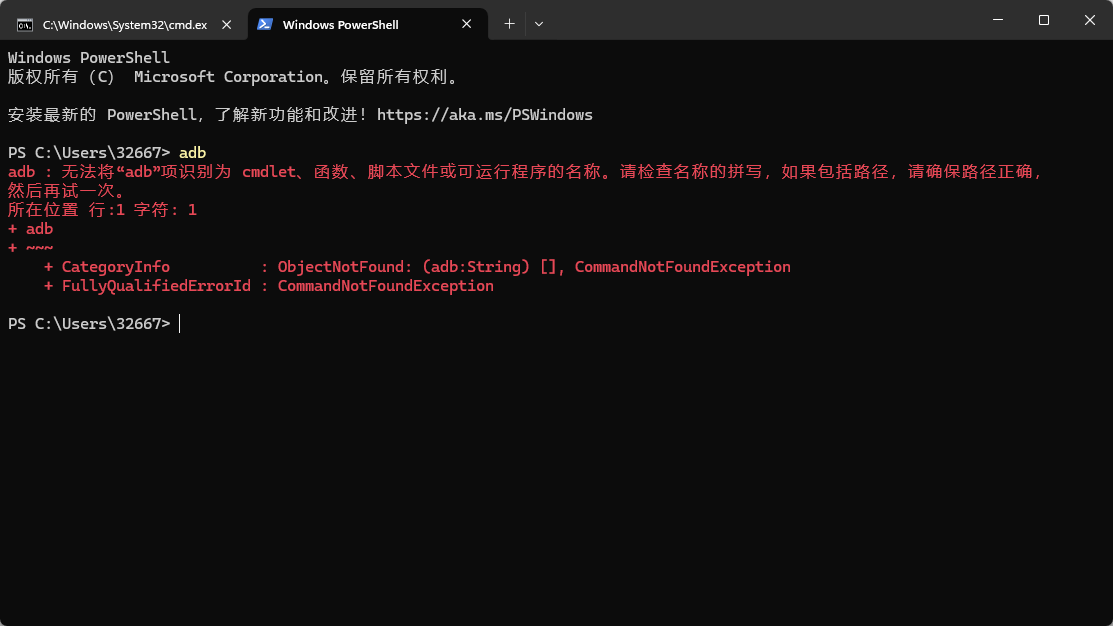Open a new terminal tab with plus
This screenshot has height=626, width=1113.
[509, 24]
